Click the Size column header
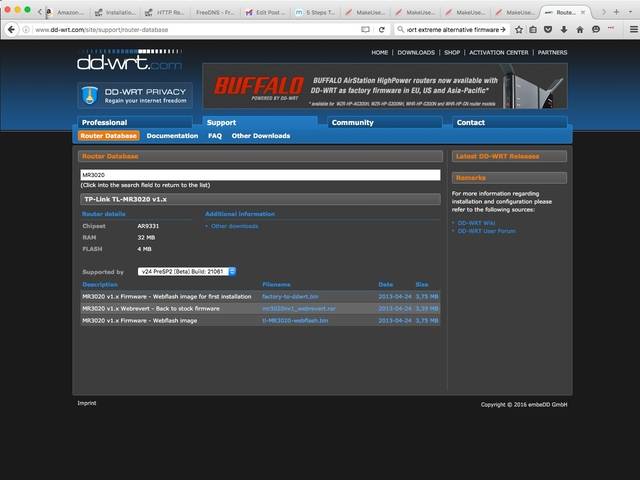This screenshot has width=640, height=480. click(422, 284)
